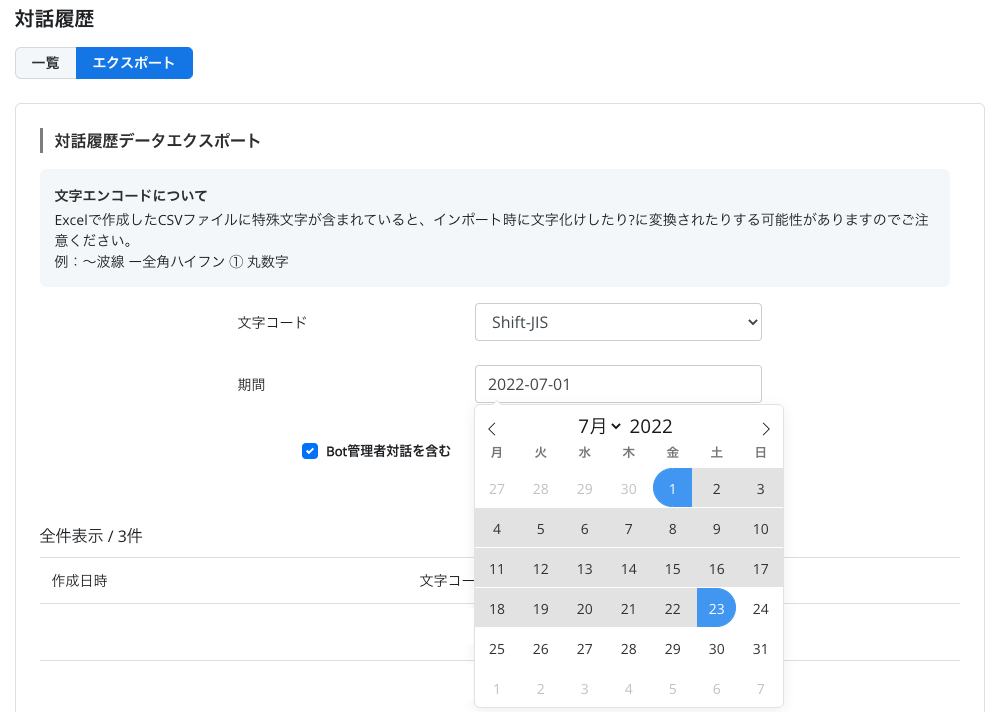
Task: Select July 23 end date
Action: pos(716,609)
